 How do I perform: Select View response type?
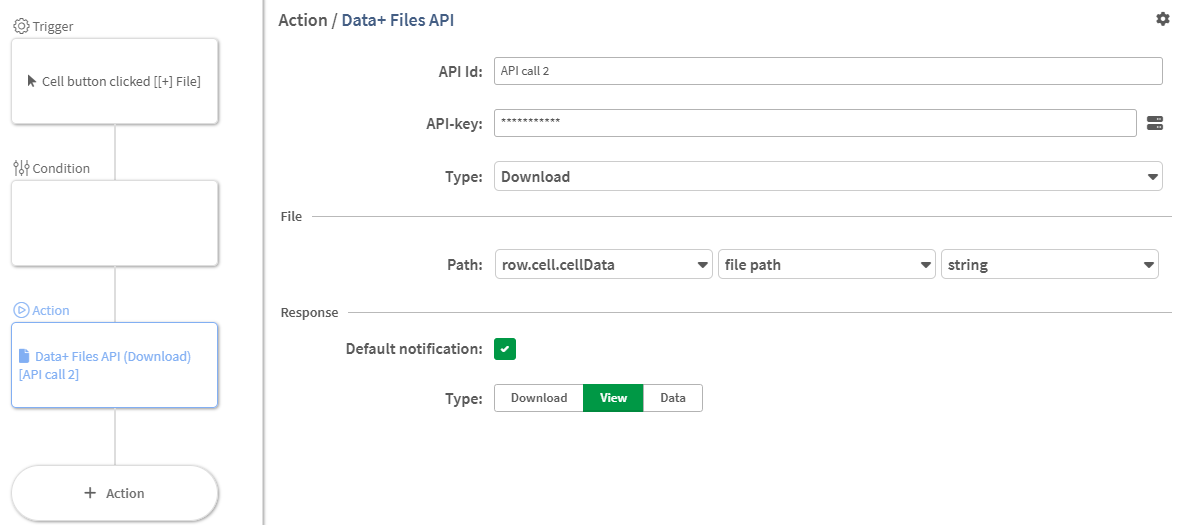613,398
